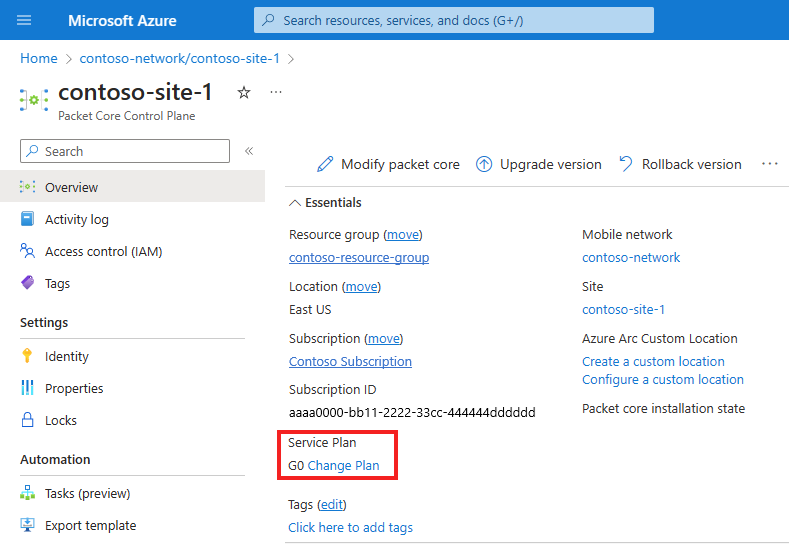Click the Subscription ID value
The image size is (789, 550).
click(x=412, y=413)
